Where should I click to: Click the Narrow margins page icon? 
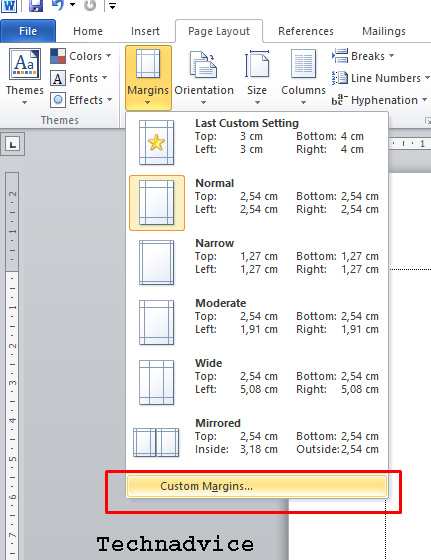(156, 262)
